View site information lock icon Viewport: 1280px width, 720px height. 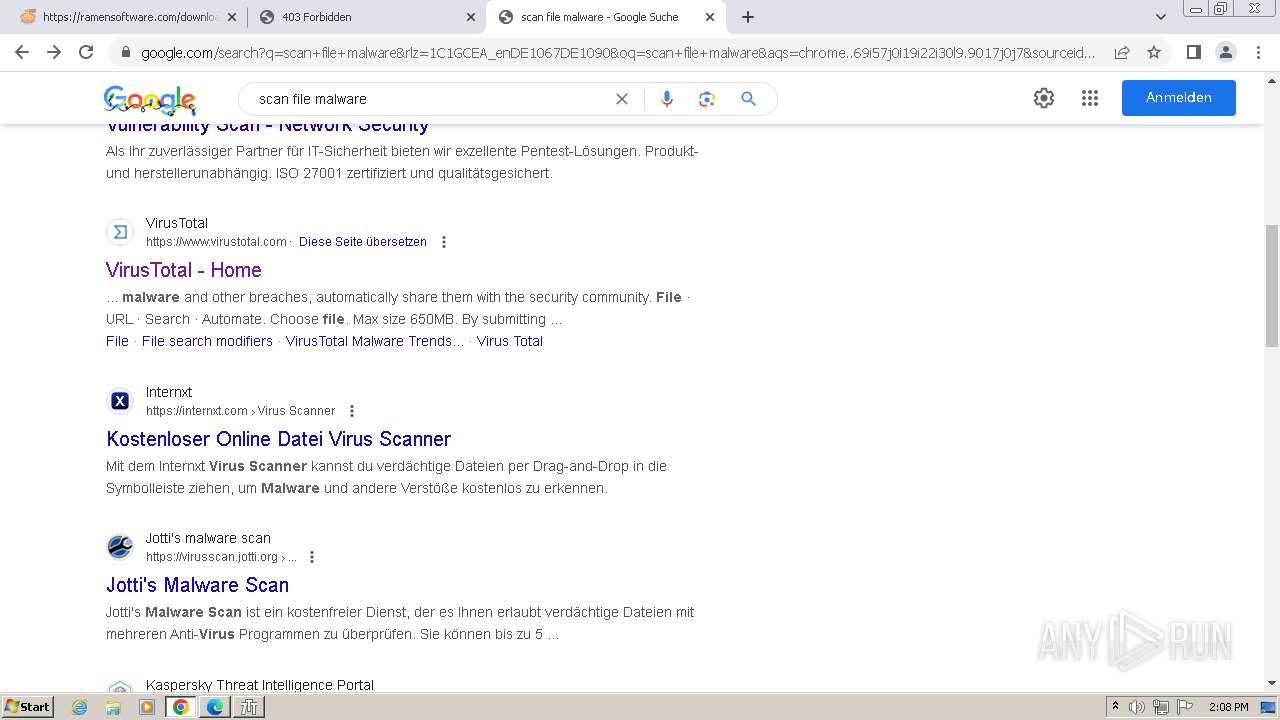point(125,52)
